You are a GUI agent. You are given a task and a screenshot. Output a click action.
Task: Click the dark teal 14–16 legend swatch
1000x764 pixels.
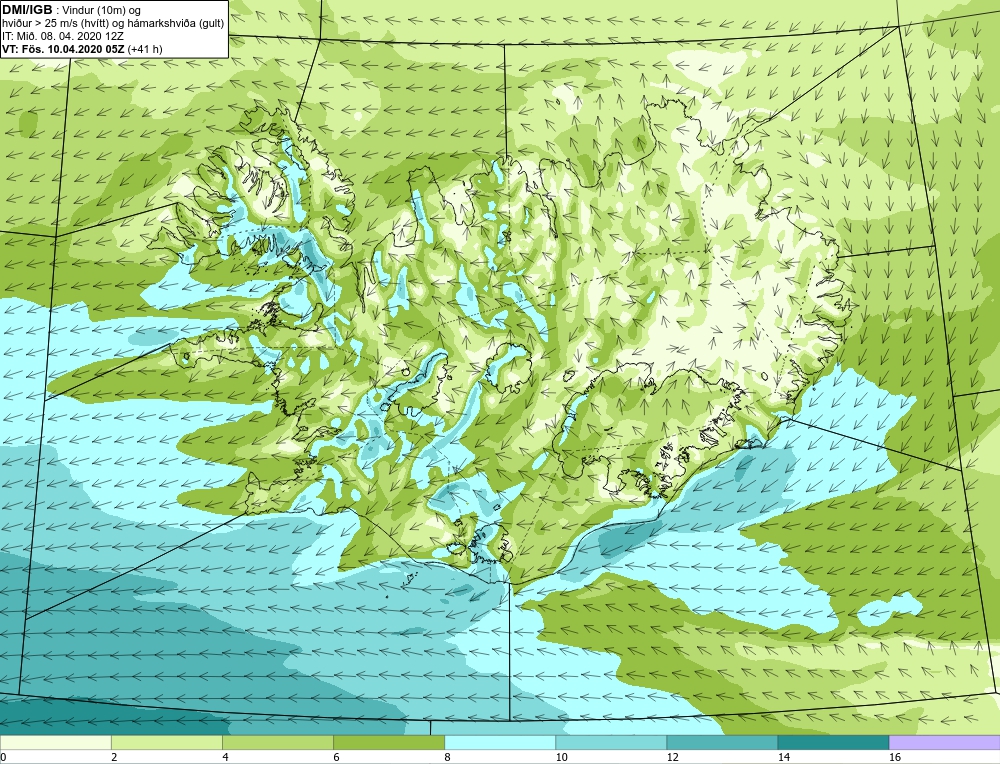point(833,742)
